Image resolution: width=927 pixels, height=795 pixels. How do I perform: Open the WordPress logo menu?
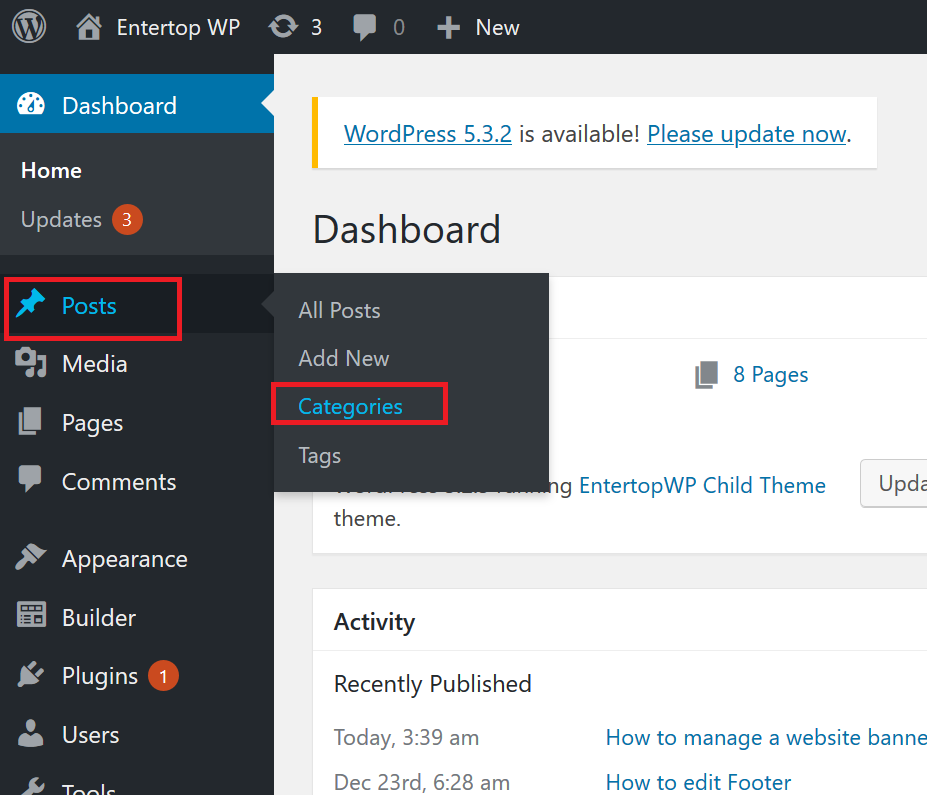click(29, 27)
